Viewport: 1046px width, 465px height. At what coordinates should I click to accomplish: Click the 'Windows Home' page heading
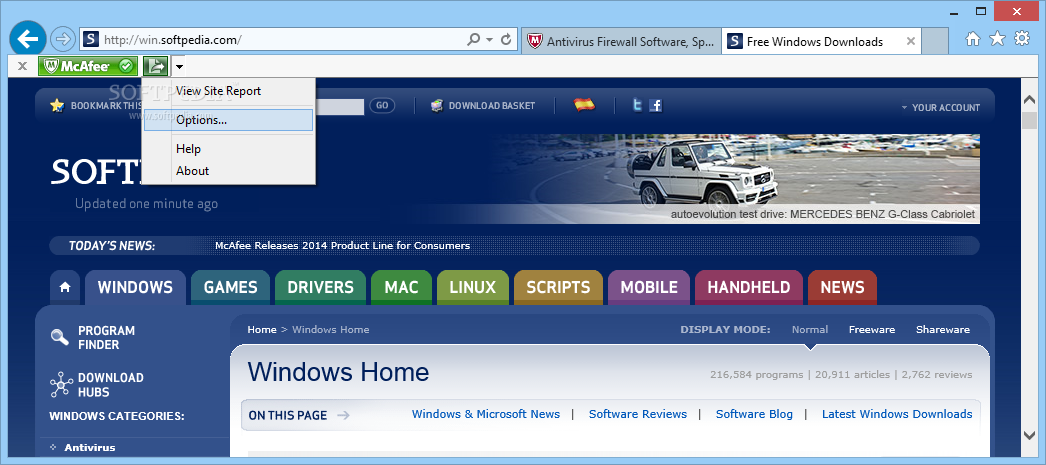point(338,372)
